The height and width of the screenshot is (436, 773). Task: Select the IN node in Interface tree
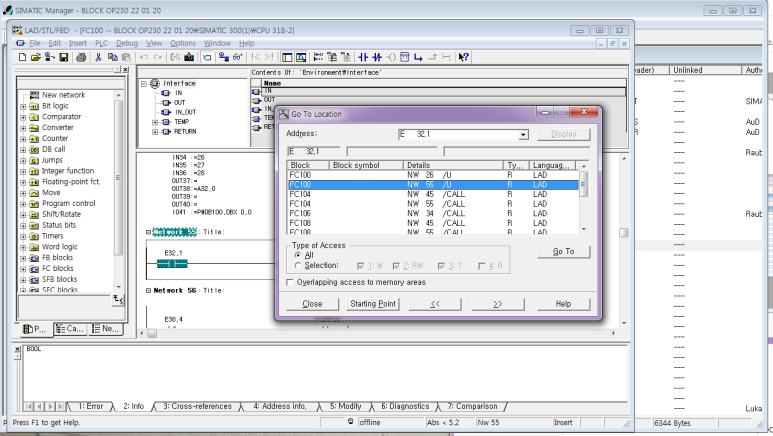click(178, 93)
